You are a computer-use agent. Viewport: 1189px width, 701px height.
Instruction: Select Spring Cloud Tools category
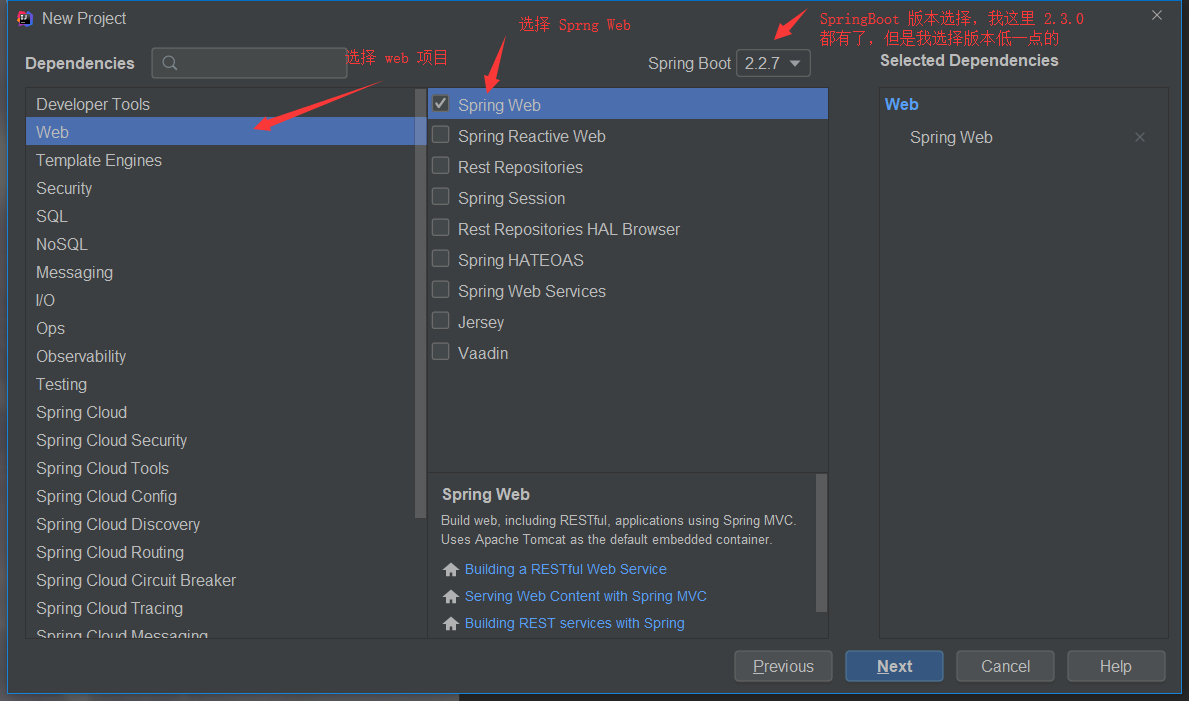click(220, 469)
